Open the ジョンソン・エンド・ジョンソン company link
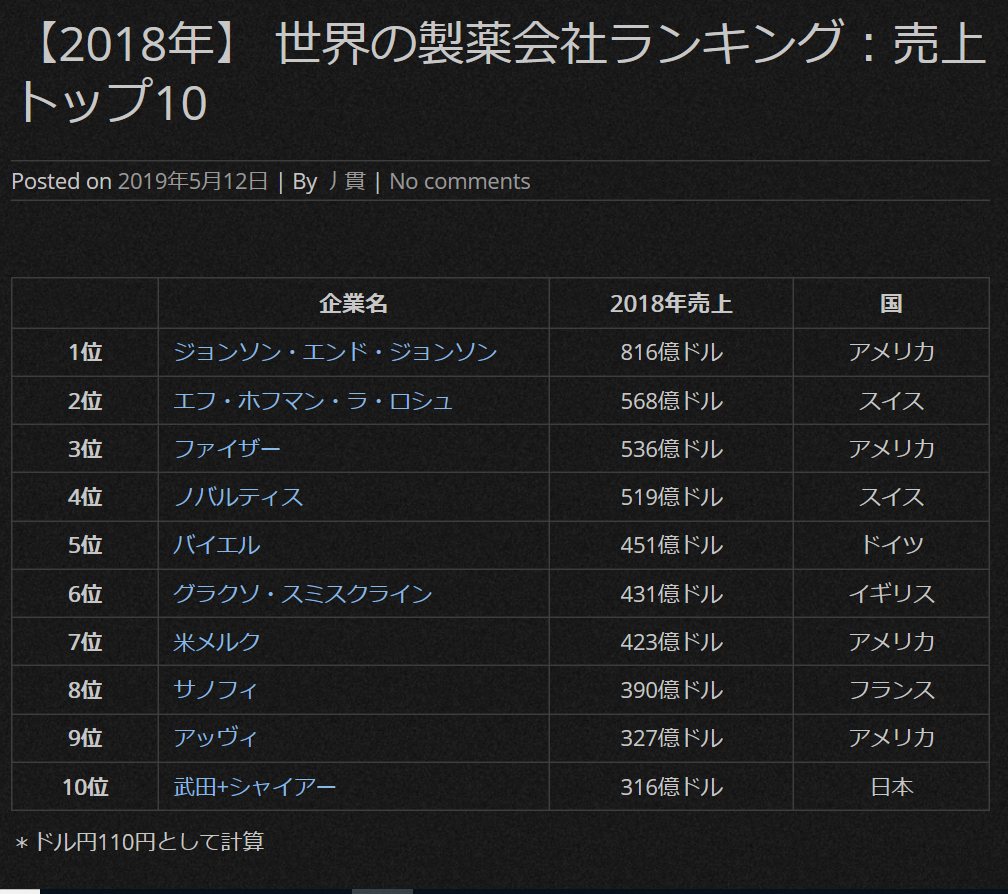 (x=335, y=353)
